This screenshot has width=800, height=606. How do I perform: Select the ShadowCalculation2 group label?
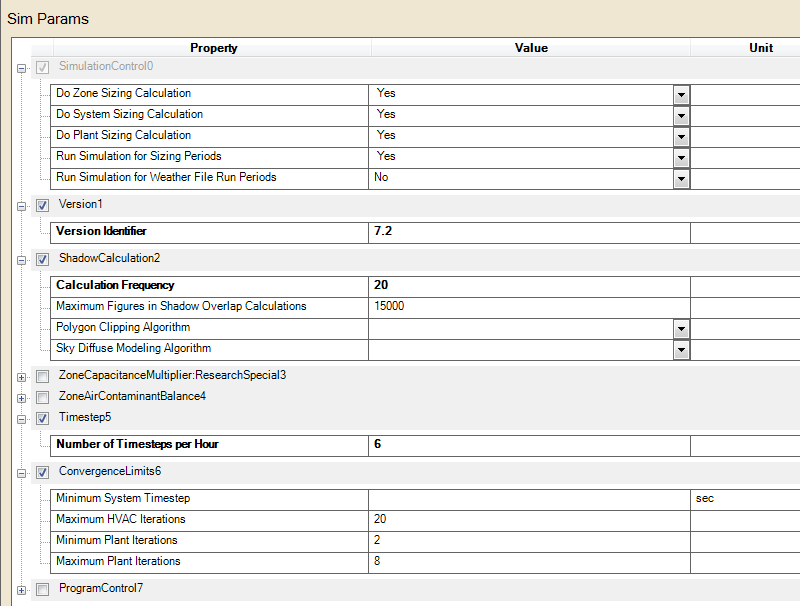(x=109, y=258)
